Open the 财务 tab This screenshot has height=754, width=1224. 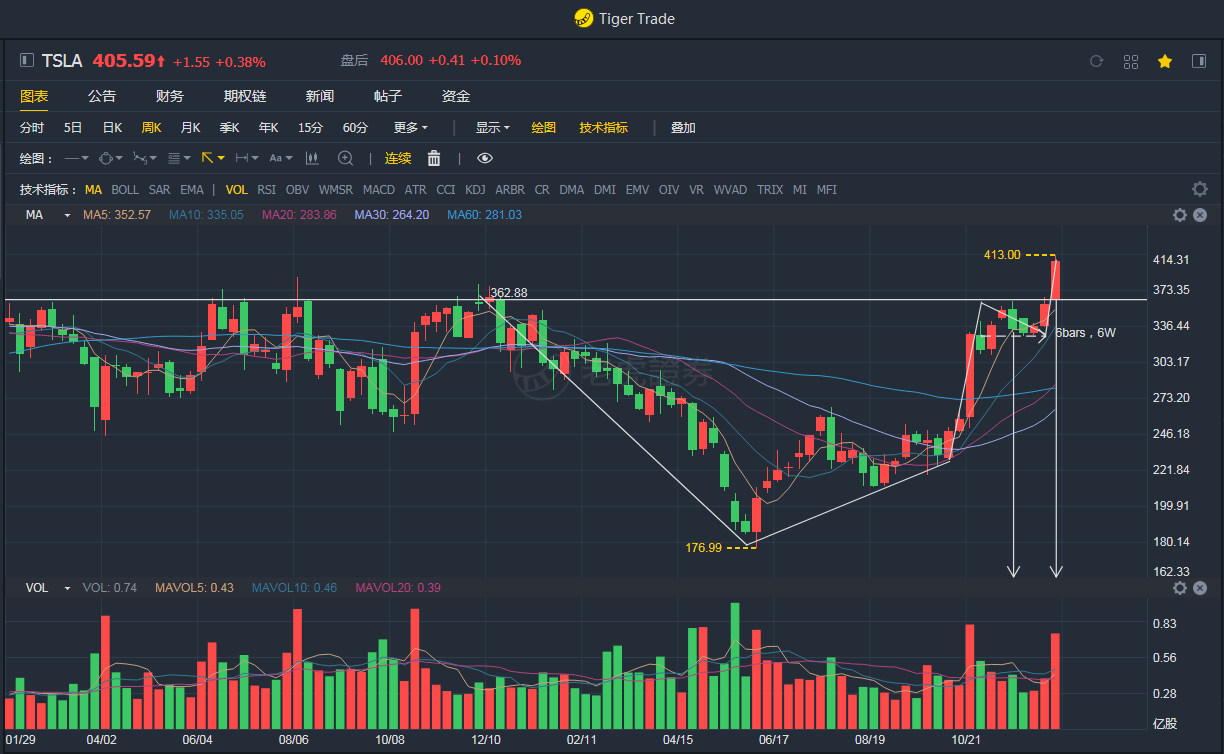click(170, 96)
